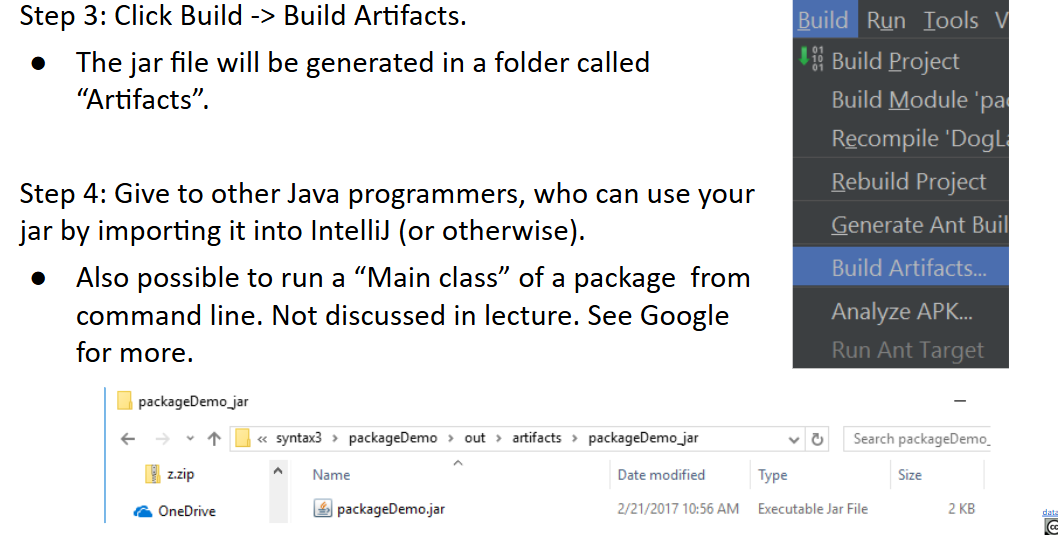Viewport: 1058px width, 535px height.
Task: Select Generate Ant Build entry
Action: coord(920,225)
